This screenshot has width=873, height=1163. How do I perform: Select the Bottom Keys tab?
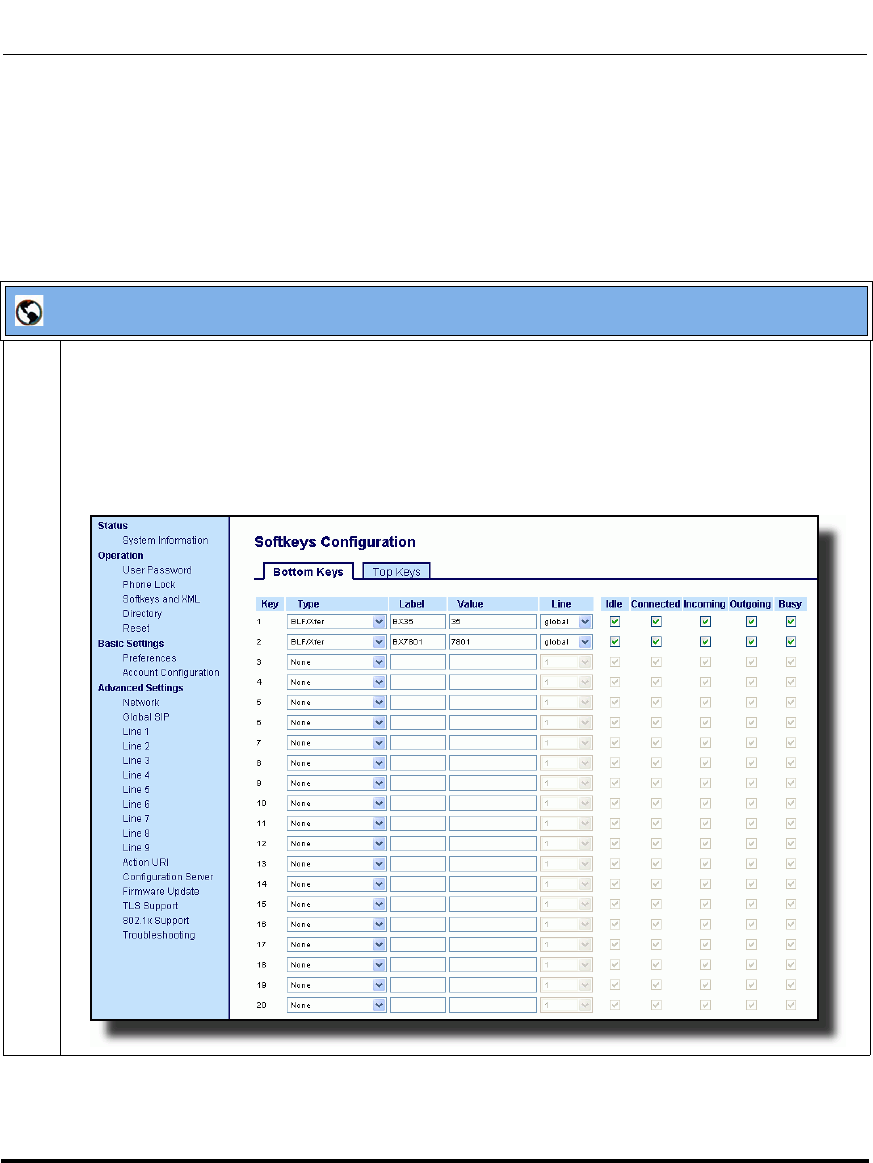click(308, 571)
